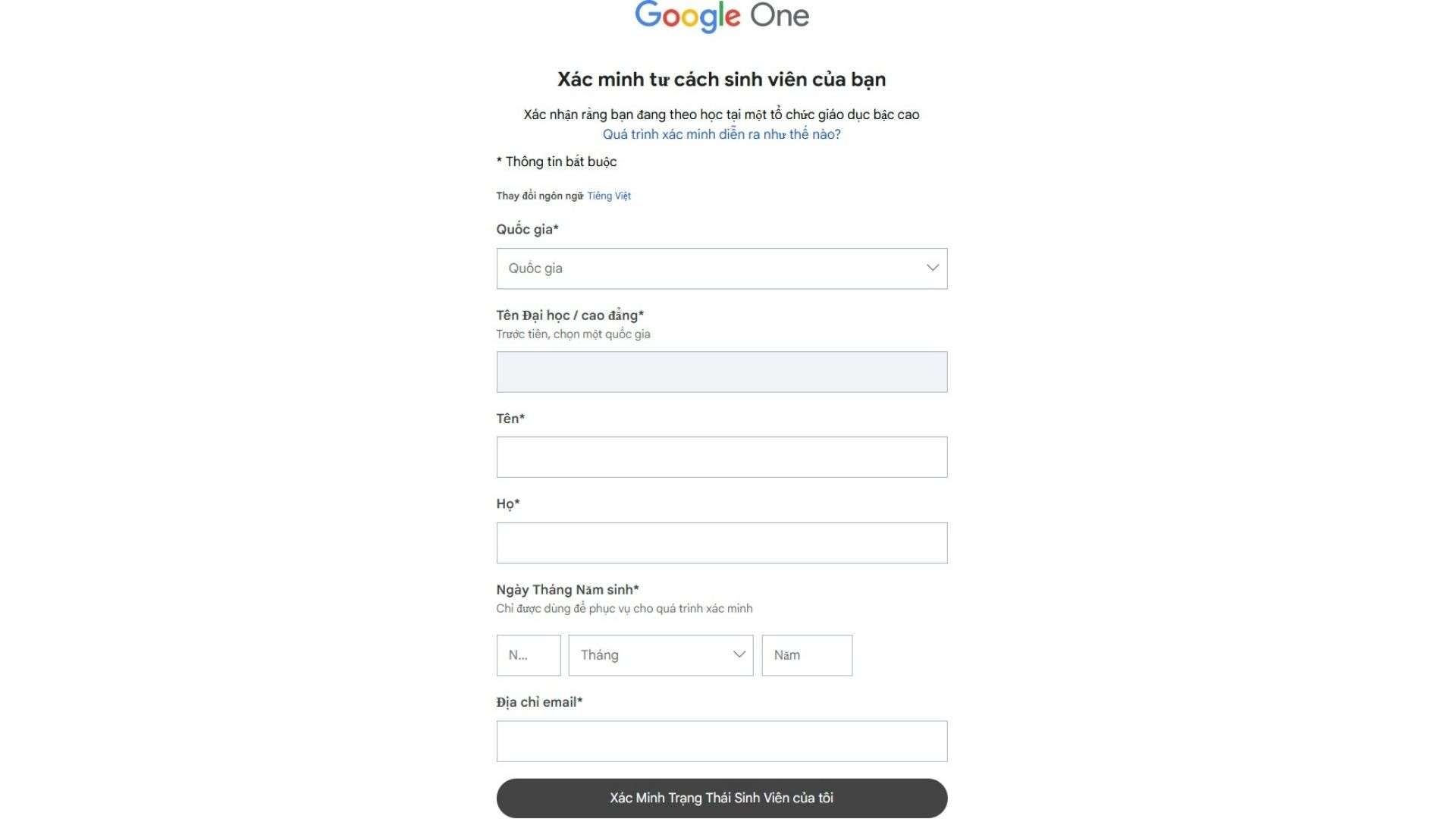The image size is (1456, 819).
Task: Click the 'Quốc gia*' field label
Action: pyautogui.click(x=527, y=229)
